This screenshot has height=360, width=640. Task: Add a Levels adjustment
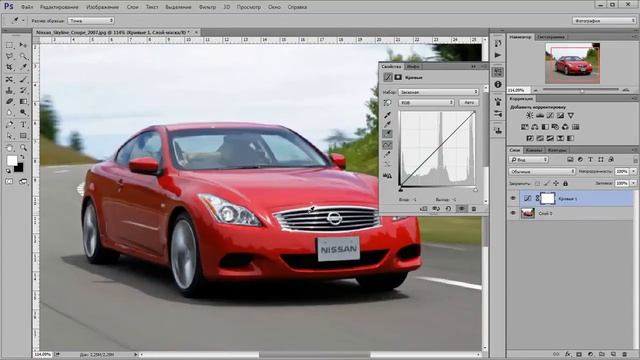point(540,116)
